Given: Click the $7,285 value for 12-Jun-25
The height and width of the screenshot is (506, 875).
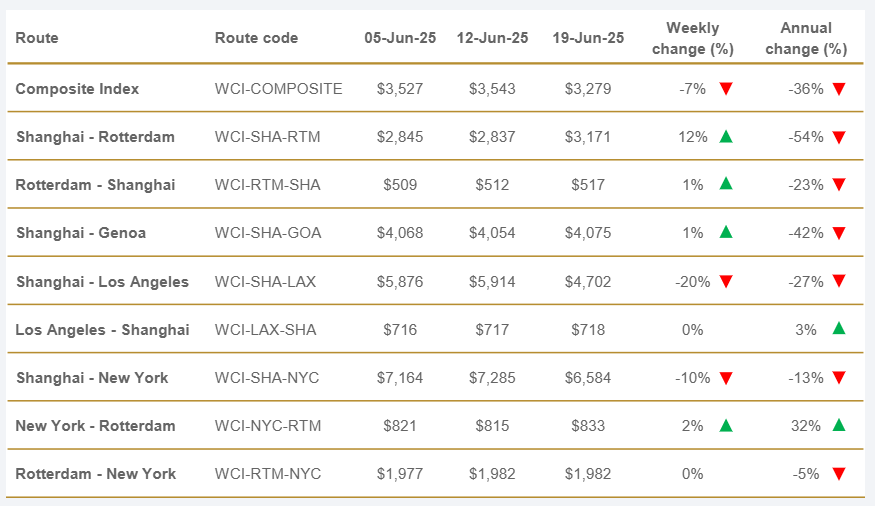Looking at the screenshot, I should coord(492,378).
